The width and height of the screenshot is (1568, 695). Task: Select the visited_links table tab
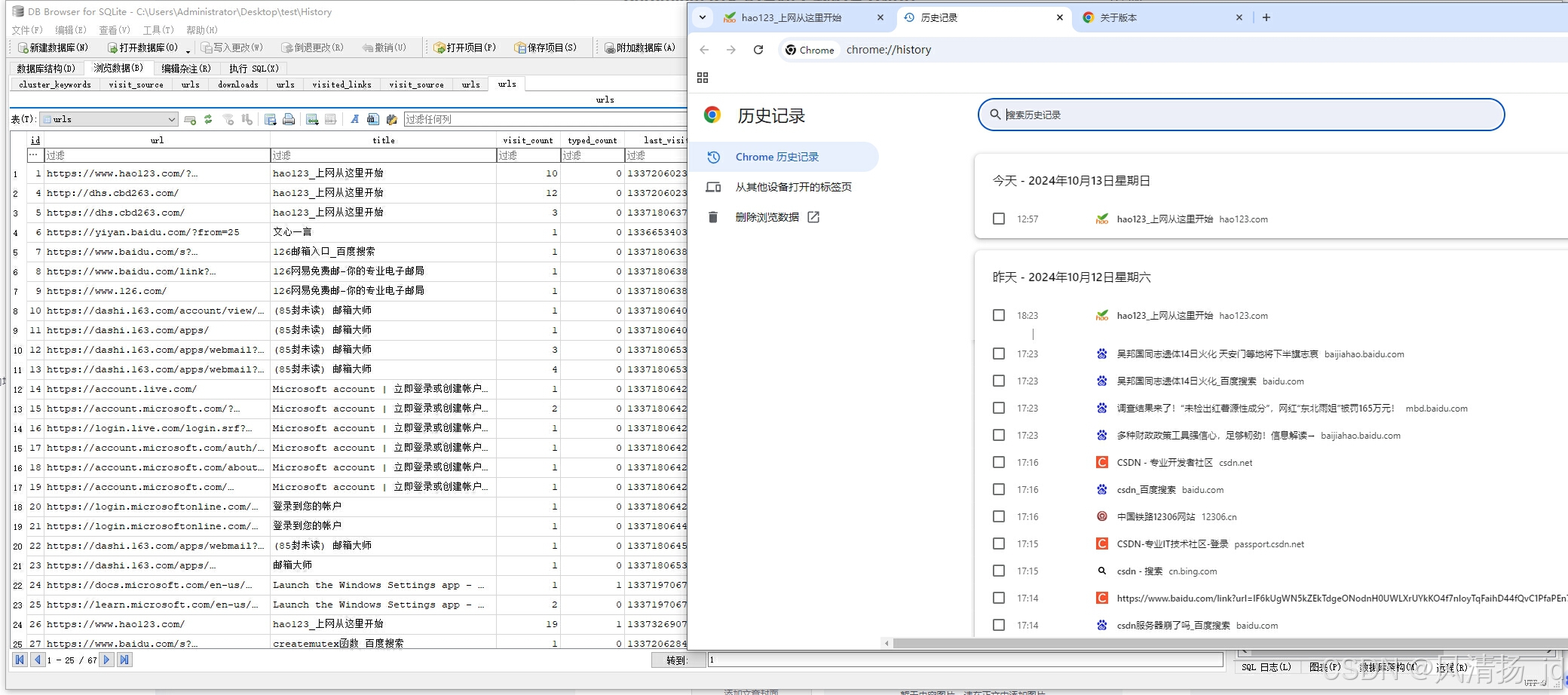(342, 84)
